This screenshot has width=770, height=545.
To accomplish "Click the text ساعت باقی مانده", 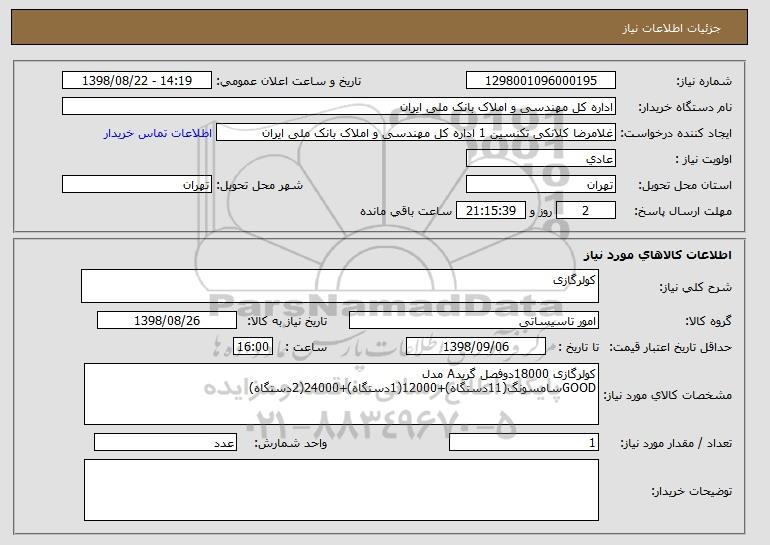I will click(x=406, y=212).
